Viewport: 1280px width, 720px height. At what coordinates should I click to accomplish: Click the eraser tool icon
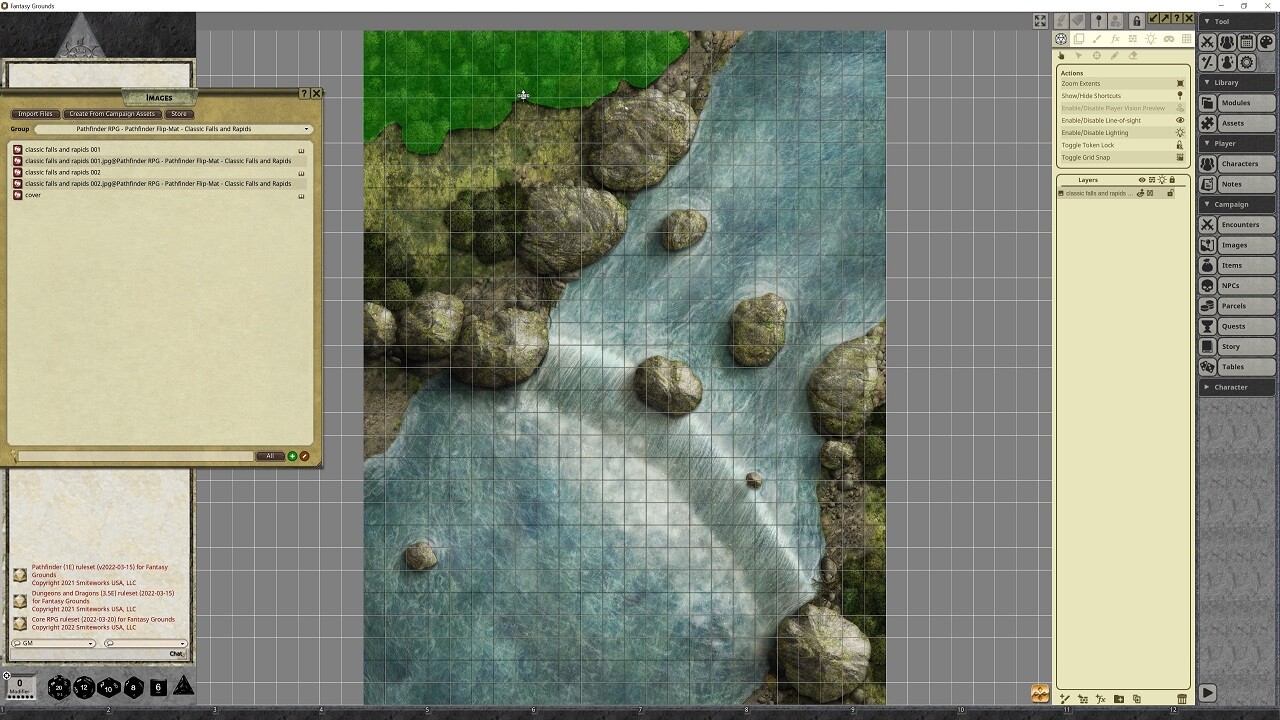click(1132, 56)
